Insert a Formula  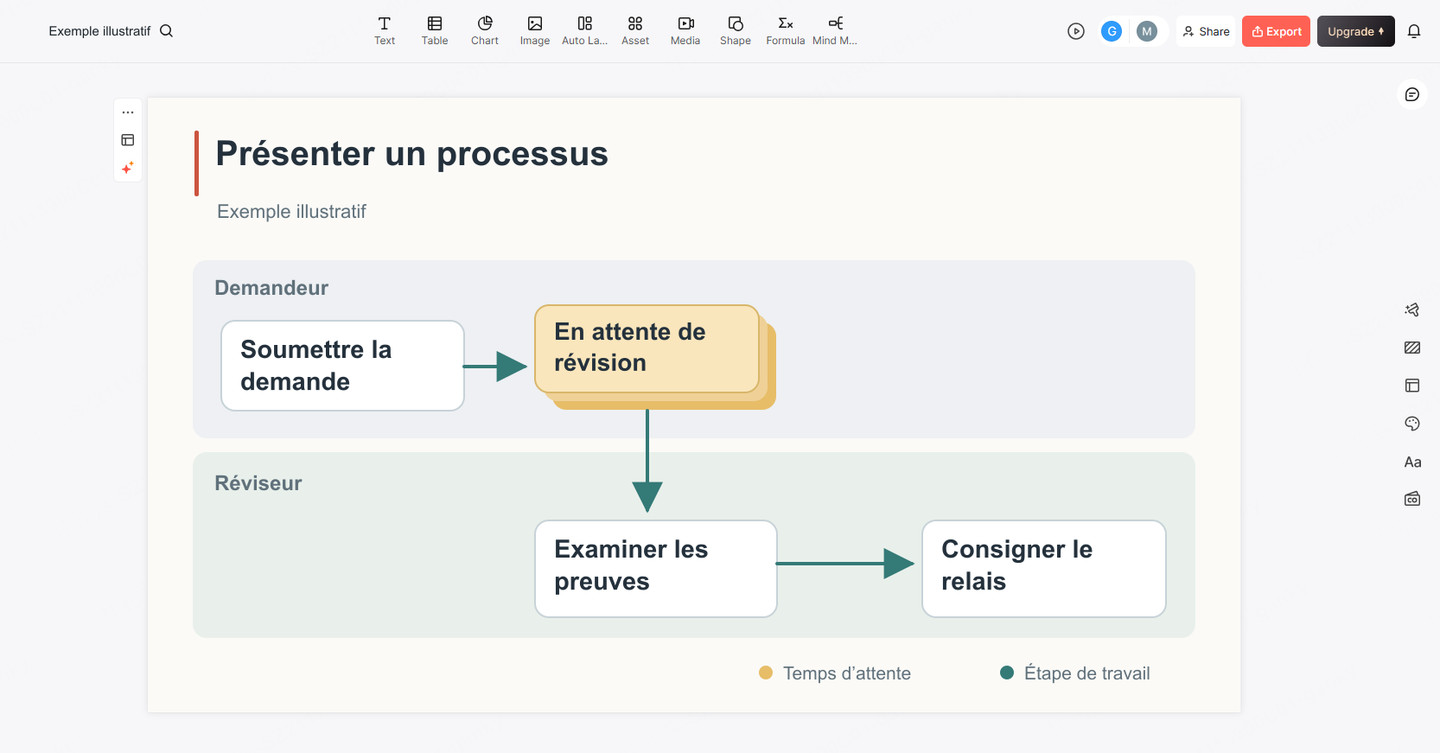pyautogui.click(x=785, y=30)
